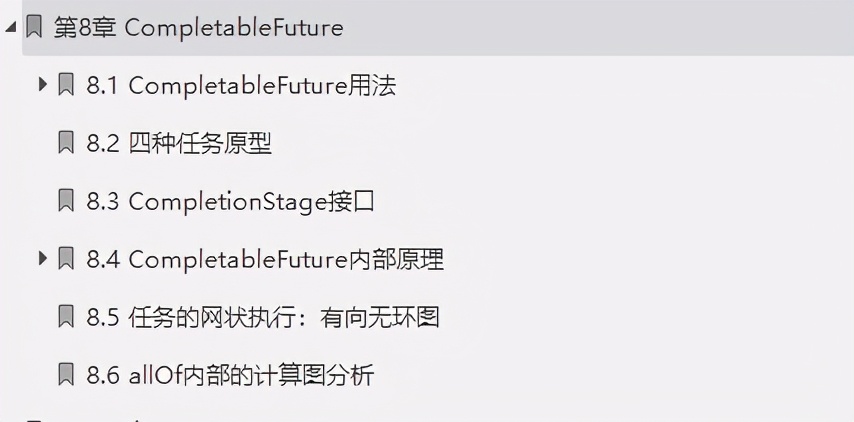
Task: Click bookmark icon for 8.4 CompletableFuture内部原理
Action: point(66,259)
